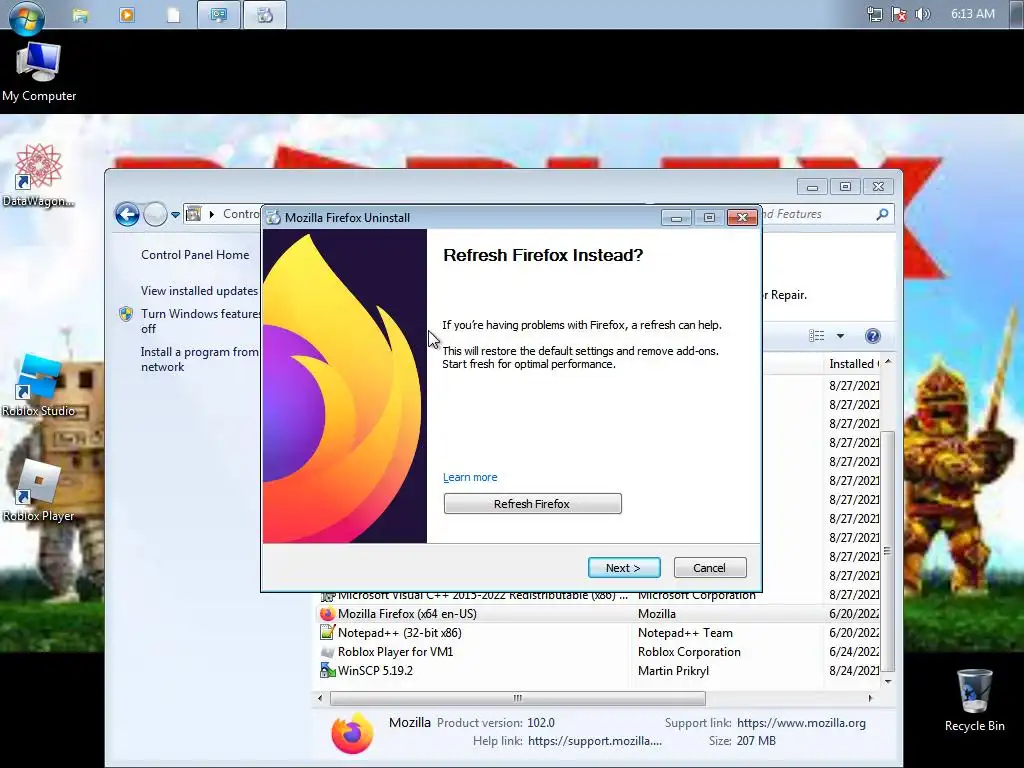Screen dimensions: 1024x768
Task: Open Control Panel Home link
Action: [195, 255]
